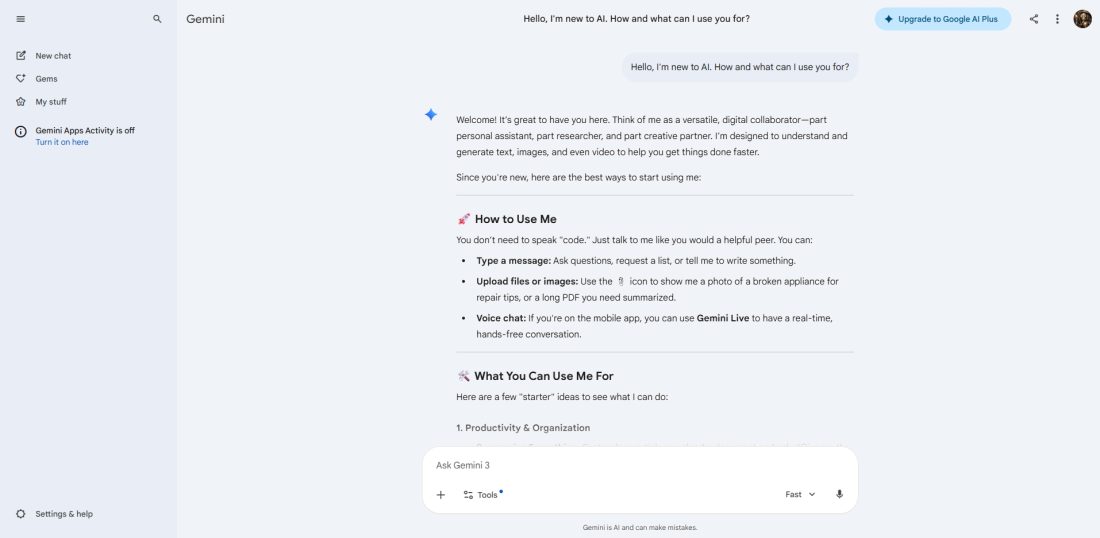Click the Gemini Apps Activity info icon
This screenshot has width=1100, height=538.
pos(21,131)
